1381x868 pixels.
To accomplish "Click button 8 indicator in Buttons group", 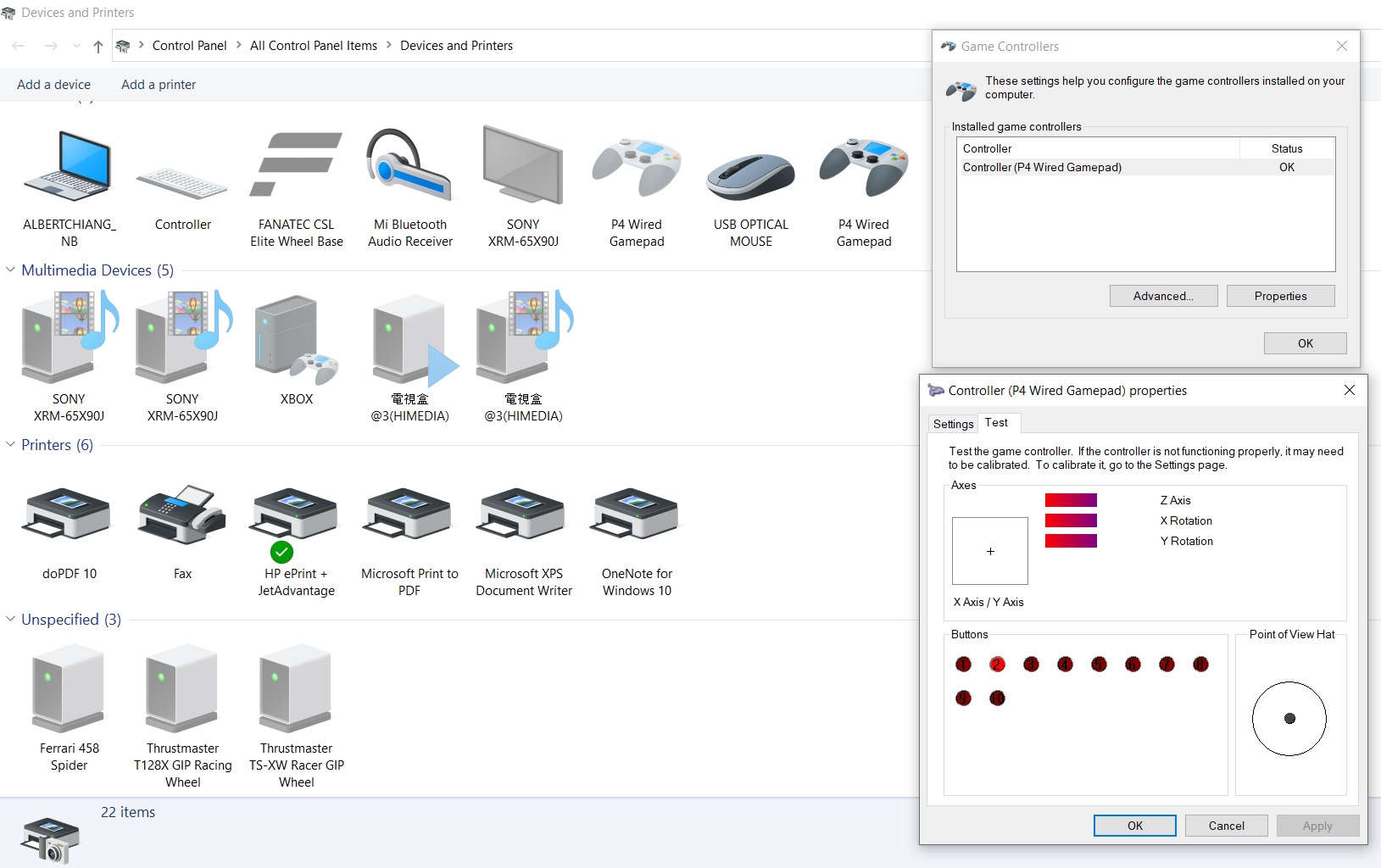I will point(1200,664).
